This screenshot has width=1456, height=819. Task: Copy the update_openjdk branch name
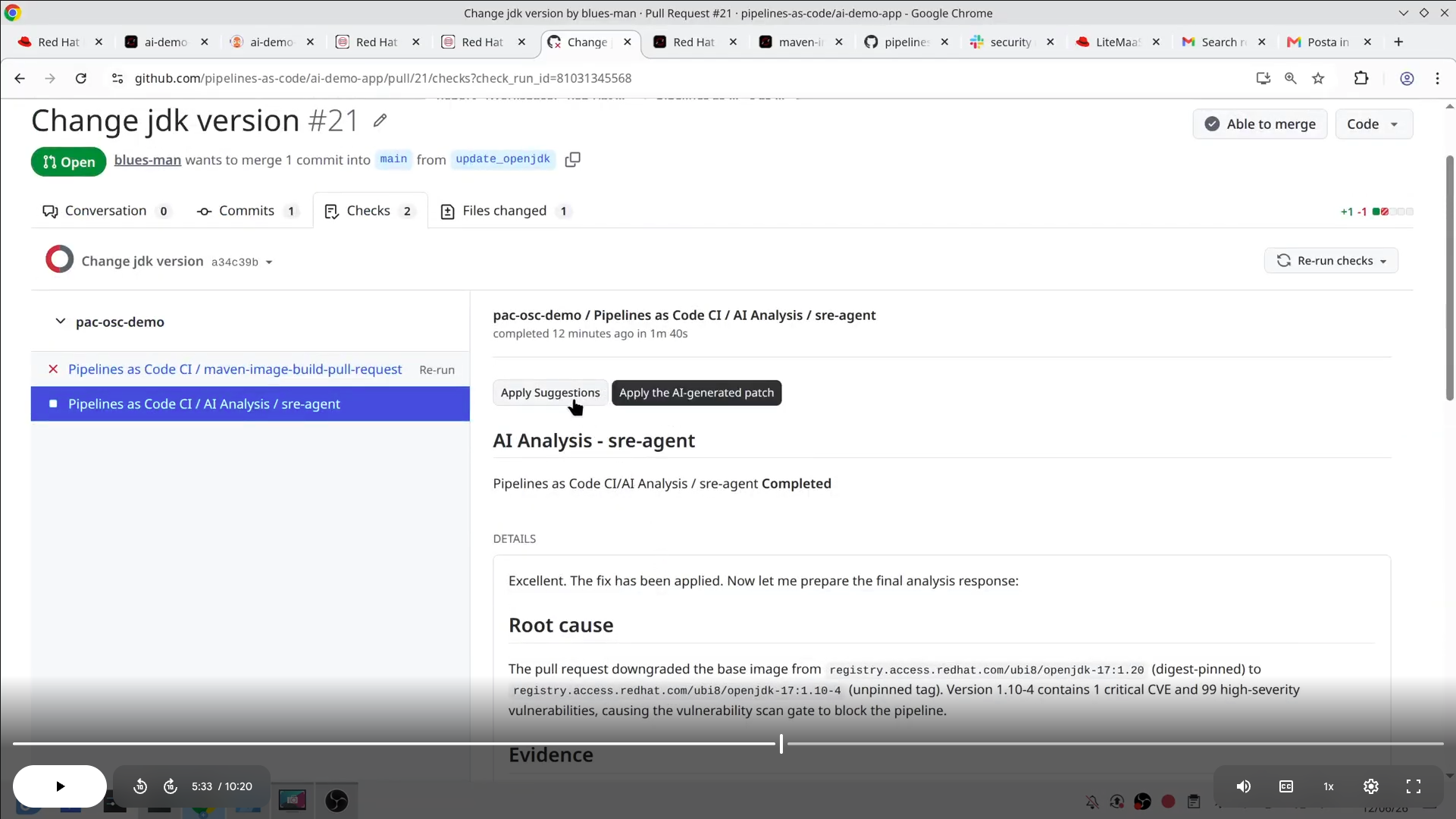573,159
